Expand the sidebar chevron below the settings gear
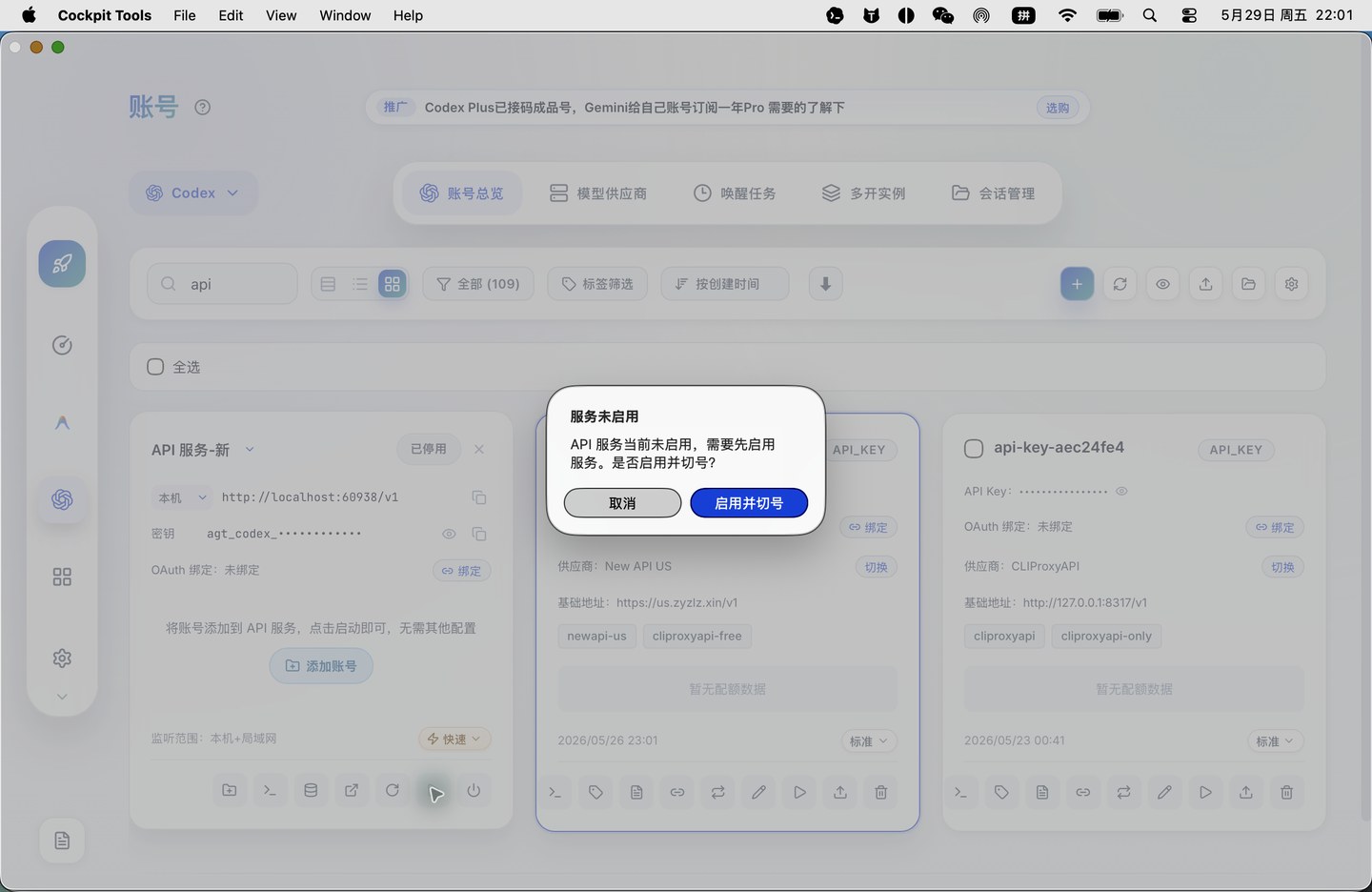 (x=62, y=697)
